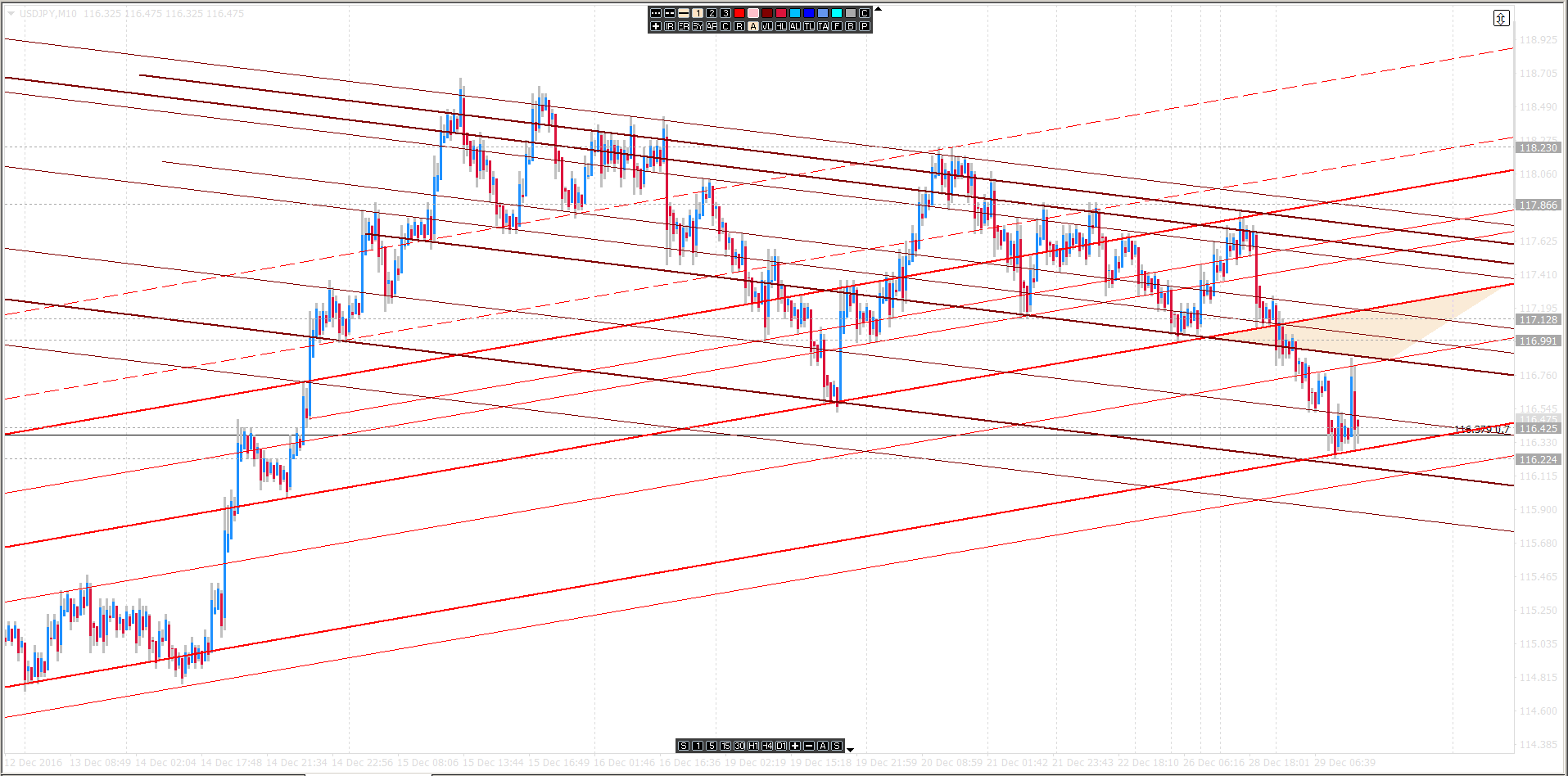Viewport: 1568px width, 776px height.
Task: Click the 29 Dec 06:39 time label
Action: pyautogui.click(x=1344, y=762)
